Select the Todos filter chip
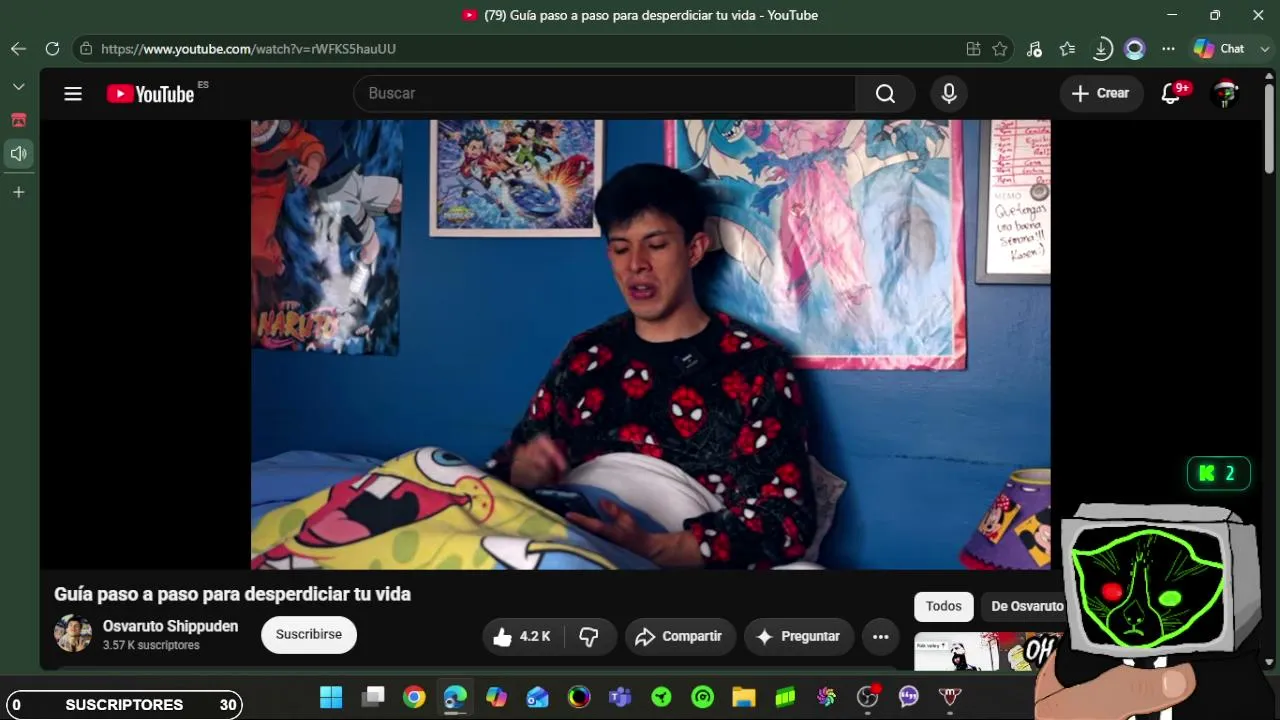Screen dimensions: 1280x720 point(943,606)
